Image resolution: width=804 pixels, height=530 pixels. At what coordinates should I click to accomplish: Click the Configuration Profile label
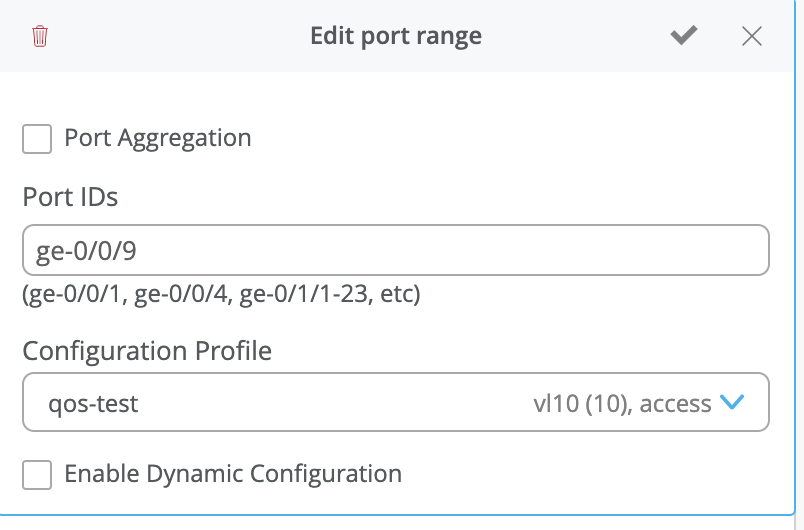pyautogui.click(x=147, y=351)
